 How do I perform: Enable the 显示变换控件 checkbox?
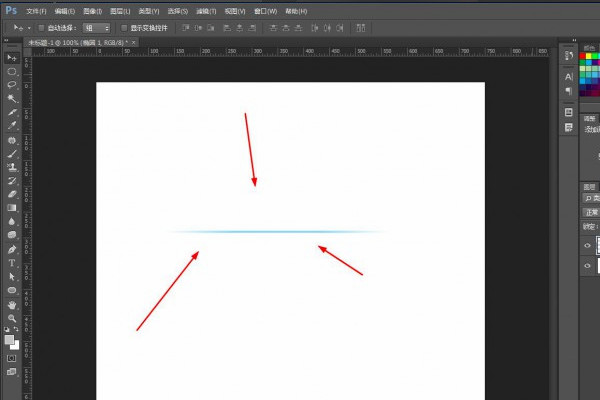coord(124,28)
